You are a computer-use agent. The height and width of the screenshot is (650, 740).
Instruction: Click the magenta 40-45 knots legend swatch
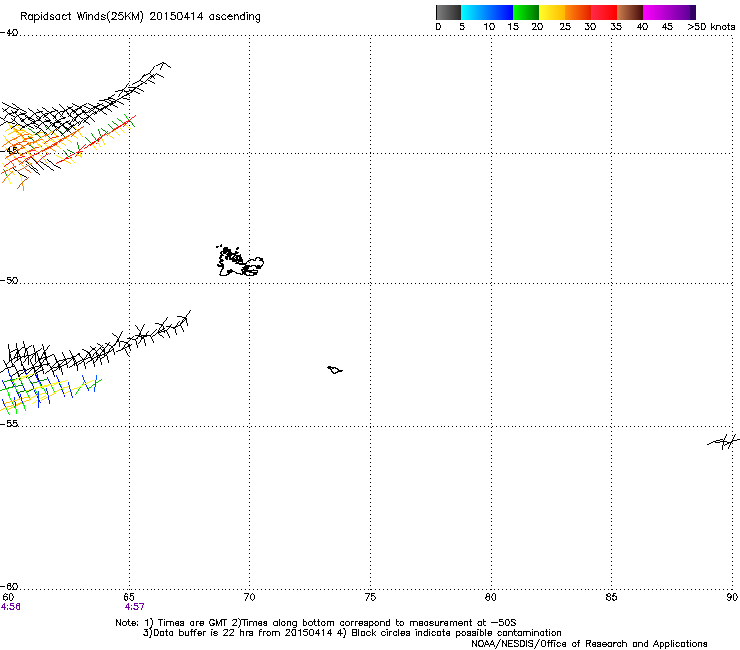pyautogui.click(x=656, y=12)
